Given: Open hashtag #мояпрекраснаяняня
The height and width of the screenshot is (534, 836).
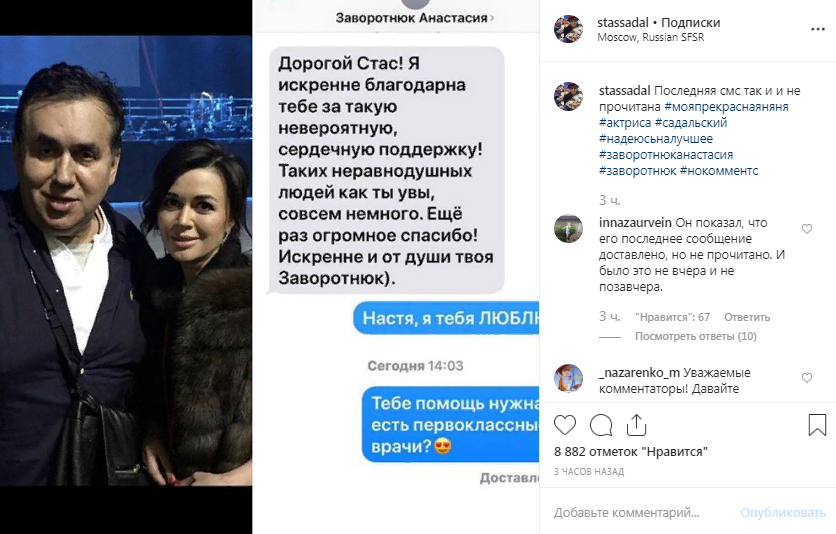Looking at the screenshot, I should point(726,107).
